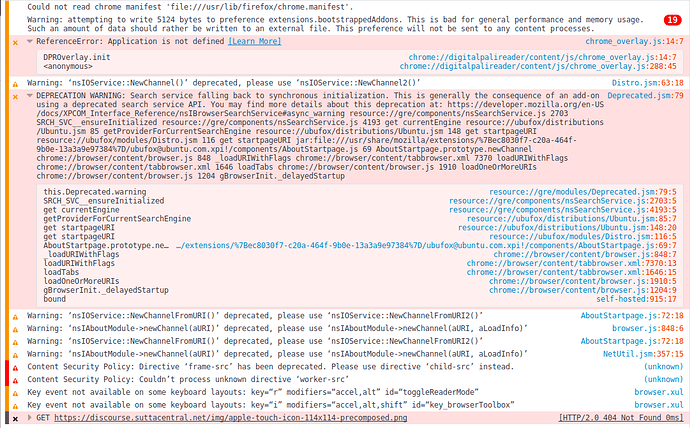Open AboutStartpage.js:69:7 stack link

point(426,245)
